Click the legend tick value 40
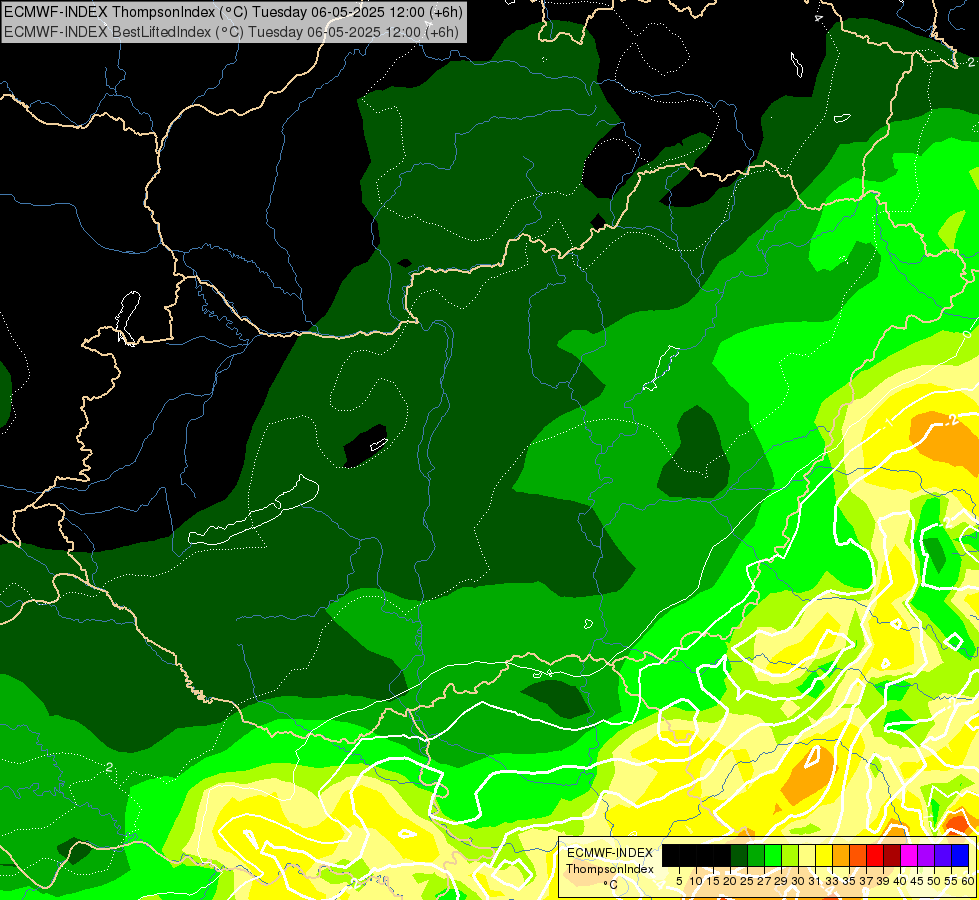Viewport: 979px width, 900px height. click(900, 881)
